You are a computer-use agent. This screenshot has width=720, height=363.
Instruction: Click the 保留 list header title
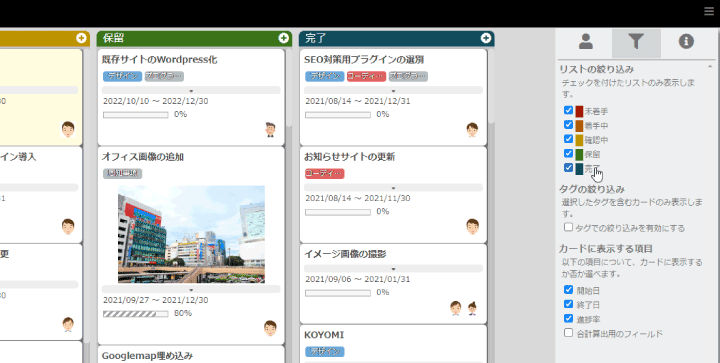[x=113, y=38]
